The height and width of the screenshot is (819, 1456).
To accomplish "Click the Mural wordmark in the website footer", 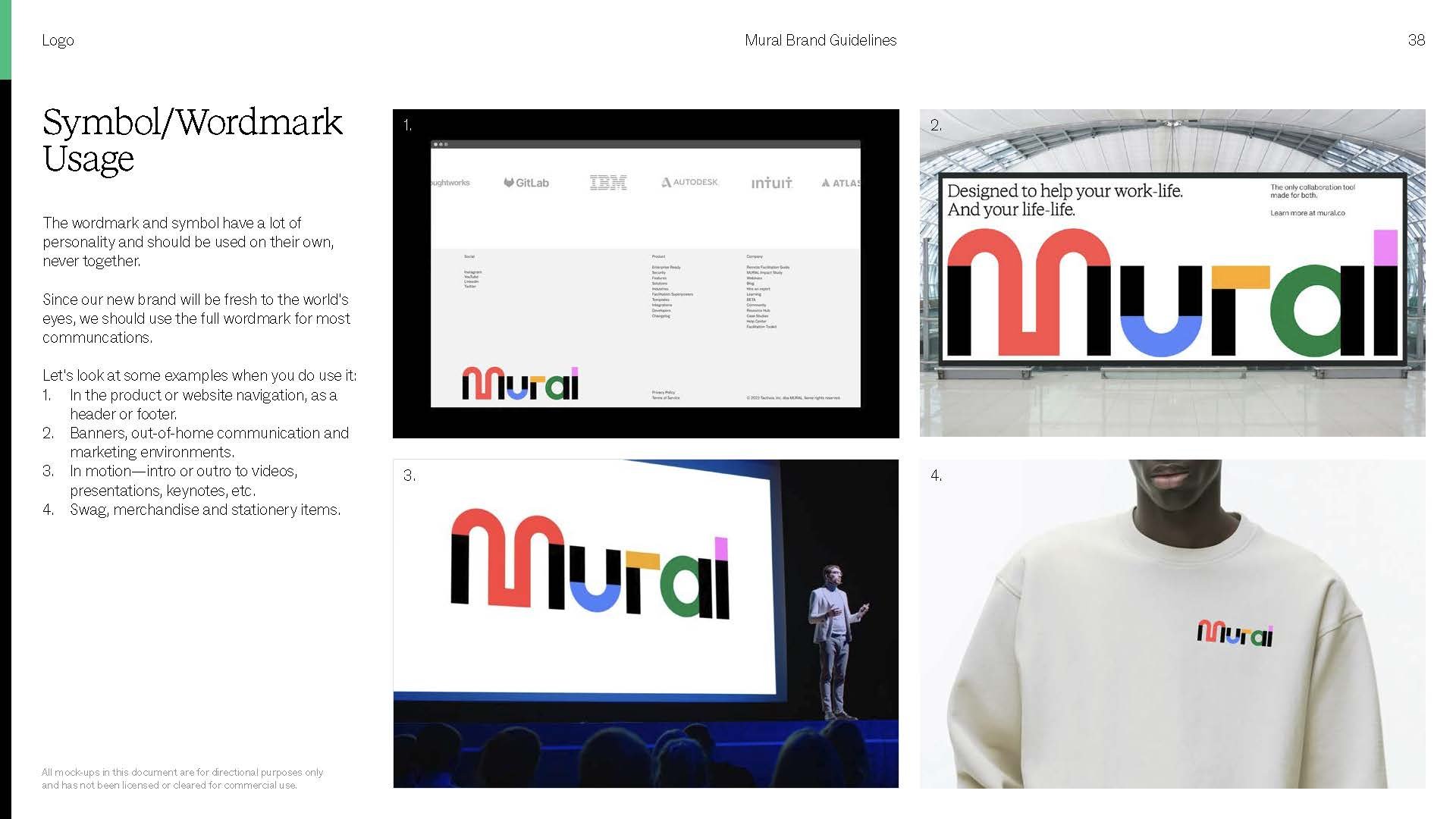I will (x=520, y=383).
